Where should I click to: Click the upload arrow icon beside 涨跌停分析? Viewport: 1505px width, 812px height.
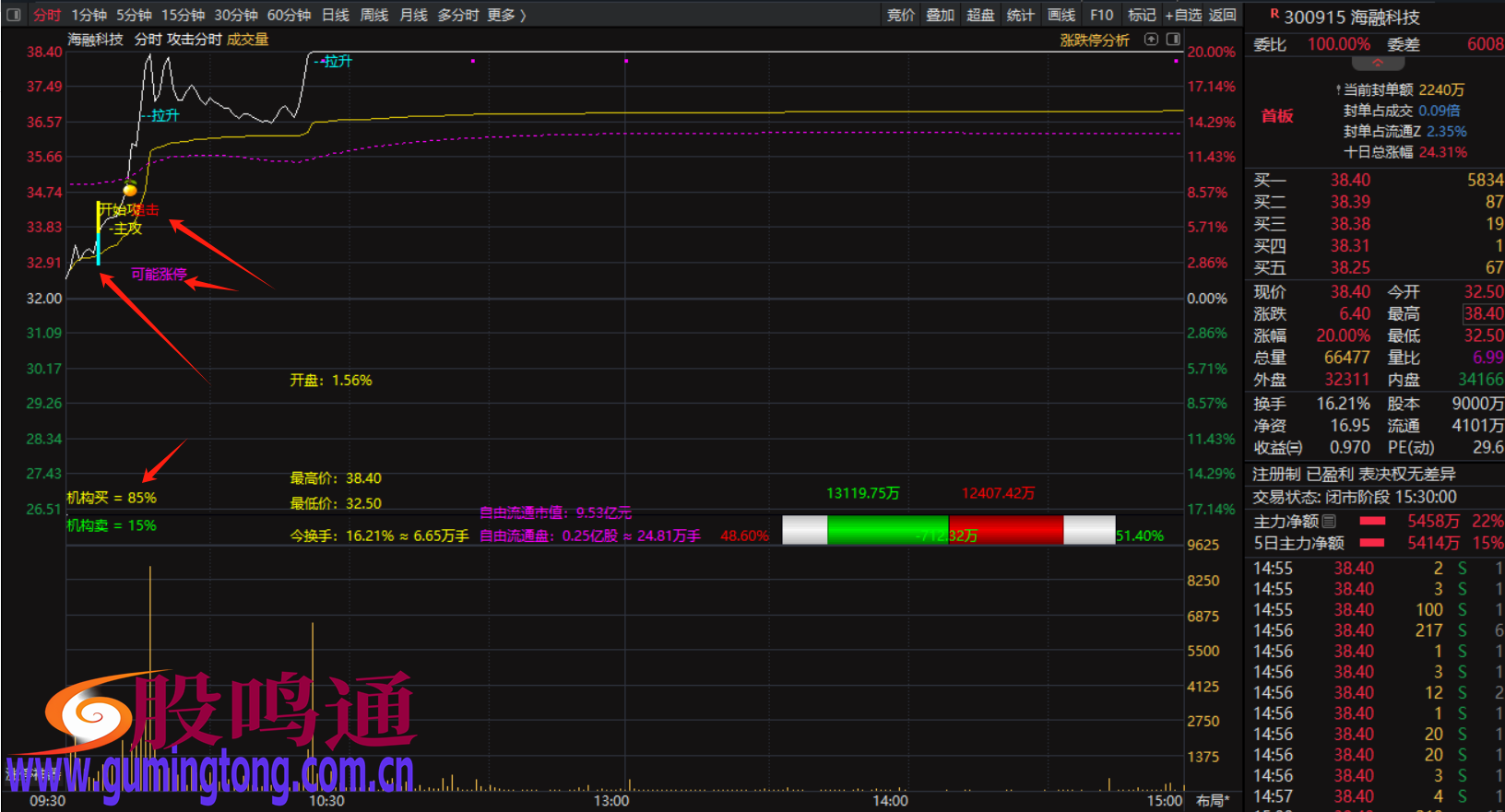click(x=1151, y=40)
